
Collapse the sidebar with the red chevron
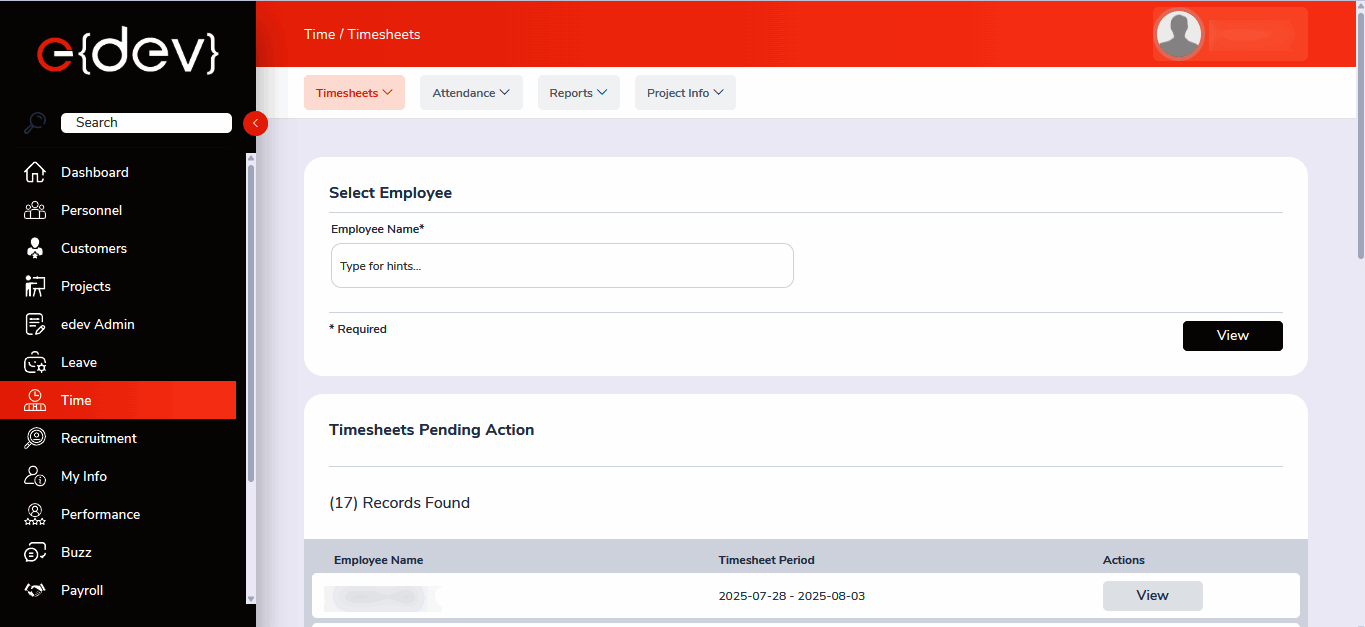click(x=255, y=123)
